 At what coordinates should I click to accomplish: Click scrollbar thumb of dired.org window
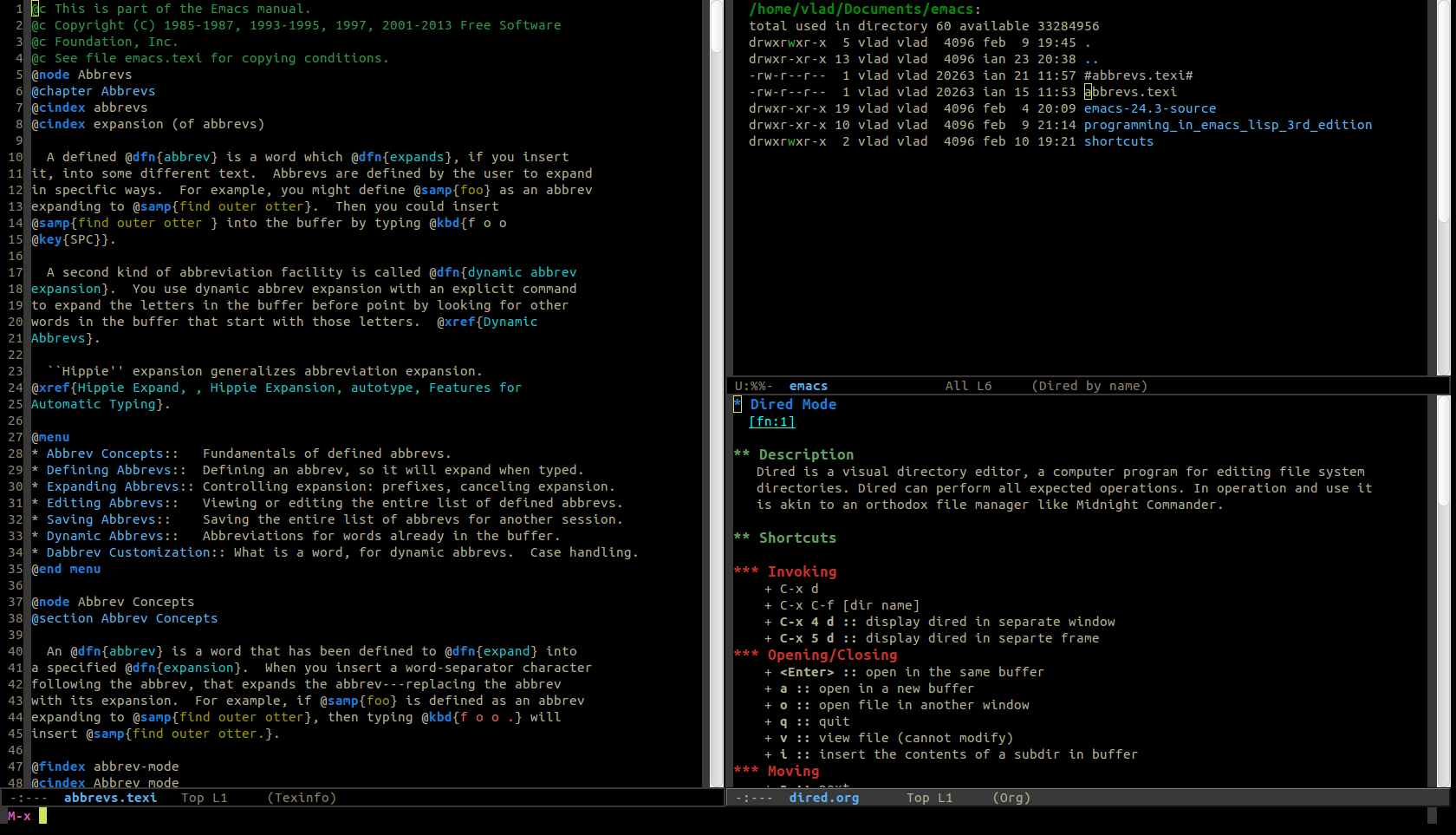pos(1443,451)
